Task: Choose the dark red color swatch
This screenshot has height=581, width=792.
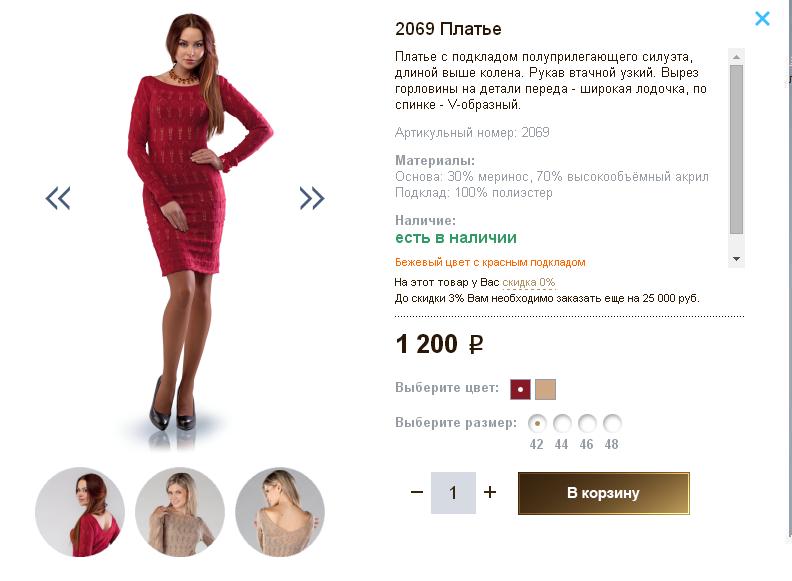Action: [520, 389]
